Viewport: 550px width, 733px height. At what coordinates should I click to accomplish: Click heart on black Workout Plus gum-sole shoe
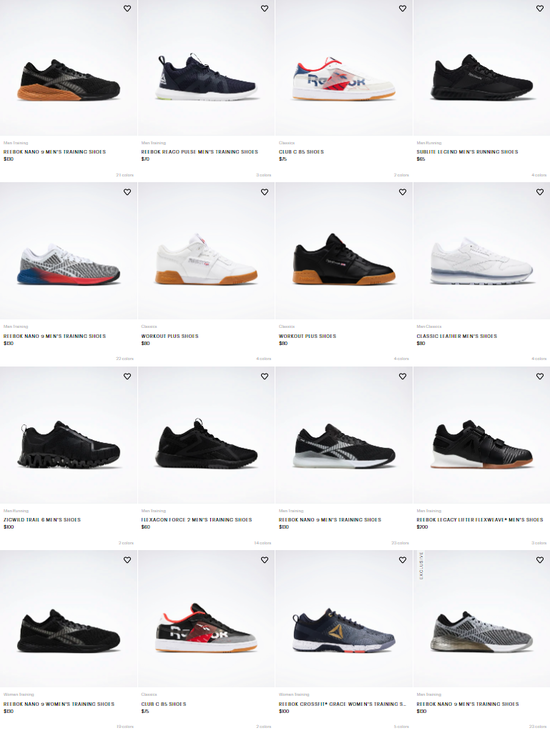point(402,192)
